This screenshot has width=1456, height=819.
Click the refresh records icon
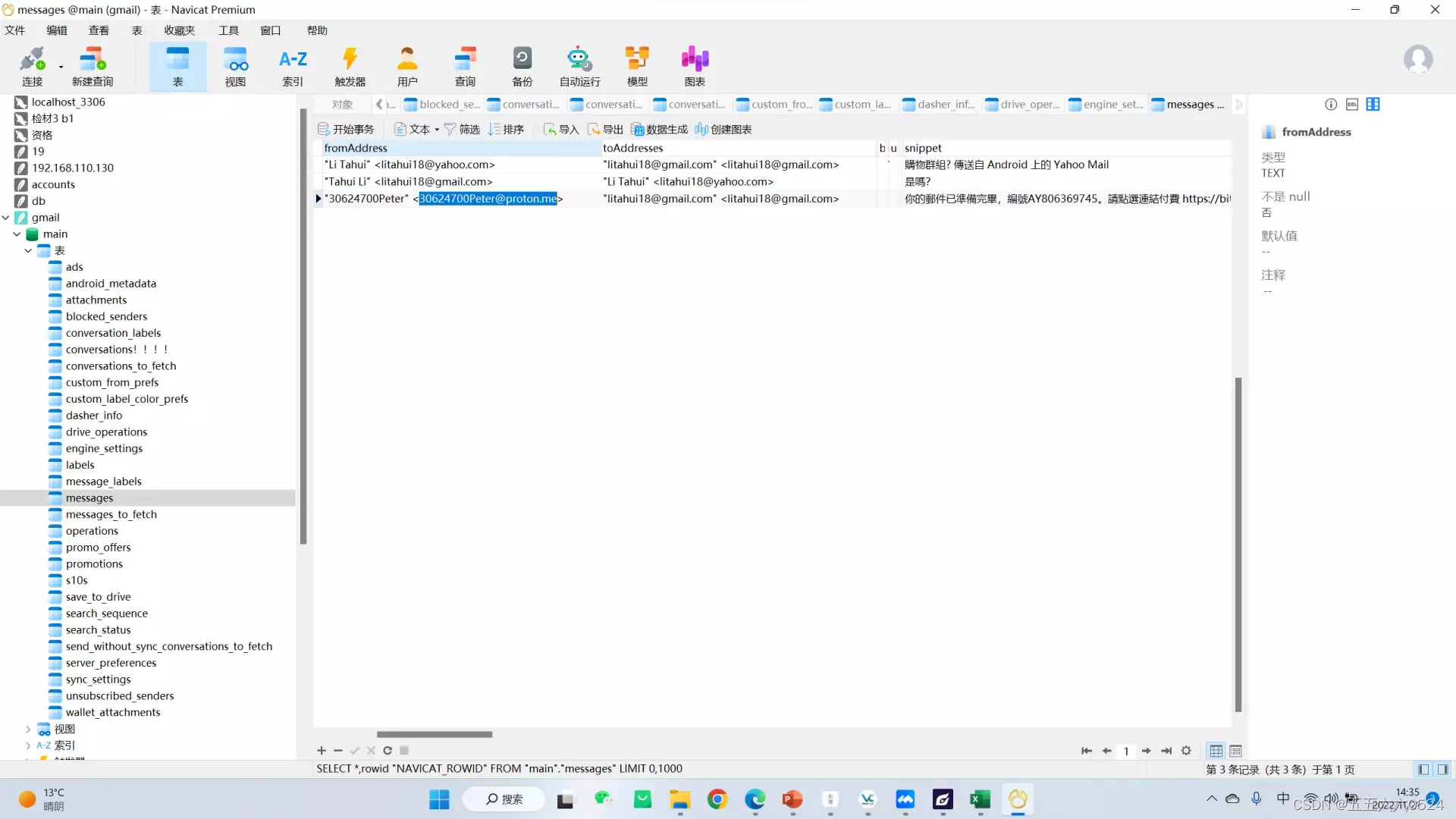point(388,751)
